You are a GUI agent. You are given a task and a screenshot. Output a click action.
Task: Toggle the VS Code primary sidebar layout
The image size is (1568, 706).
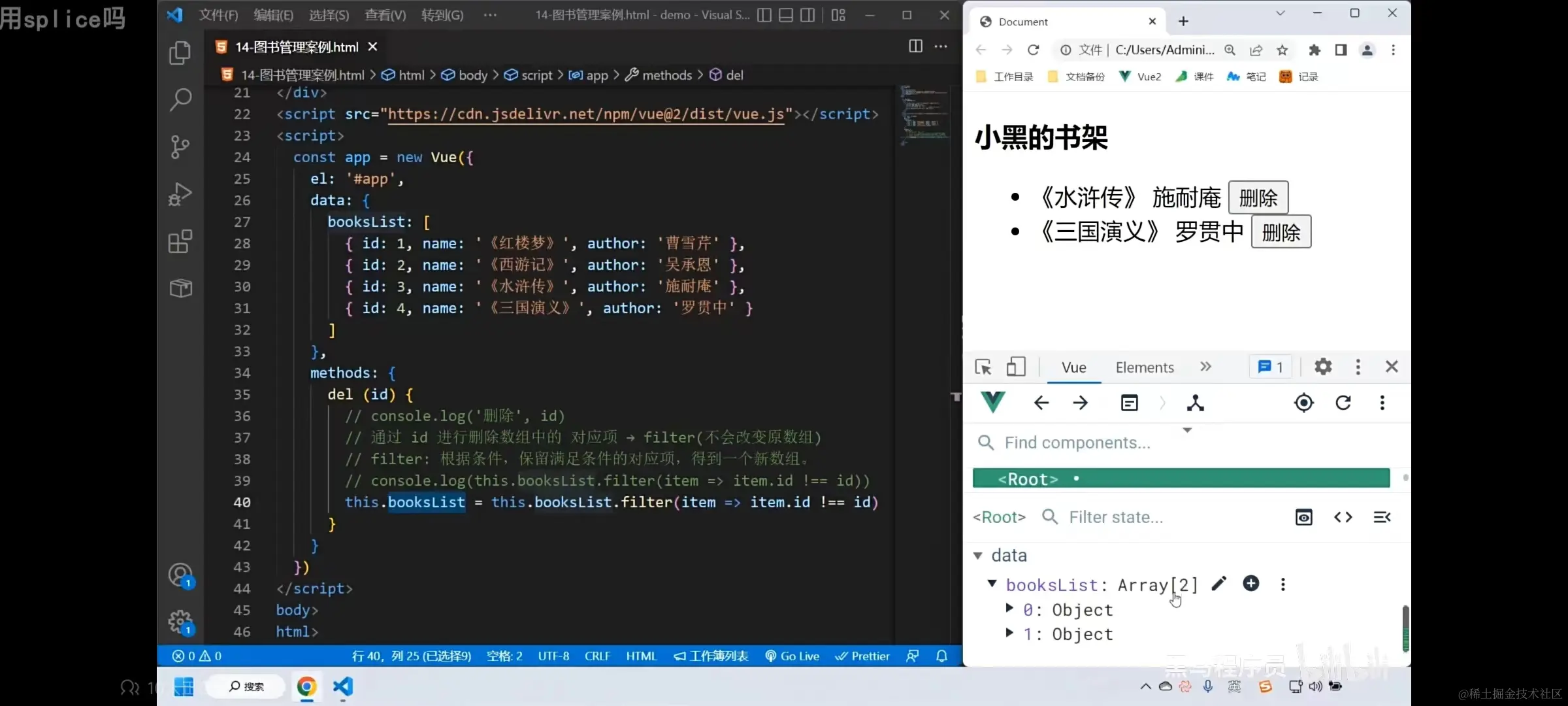[x=764, y=15]
